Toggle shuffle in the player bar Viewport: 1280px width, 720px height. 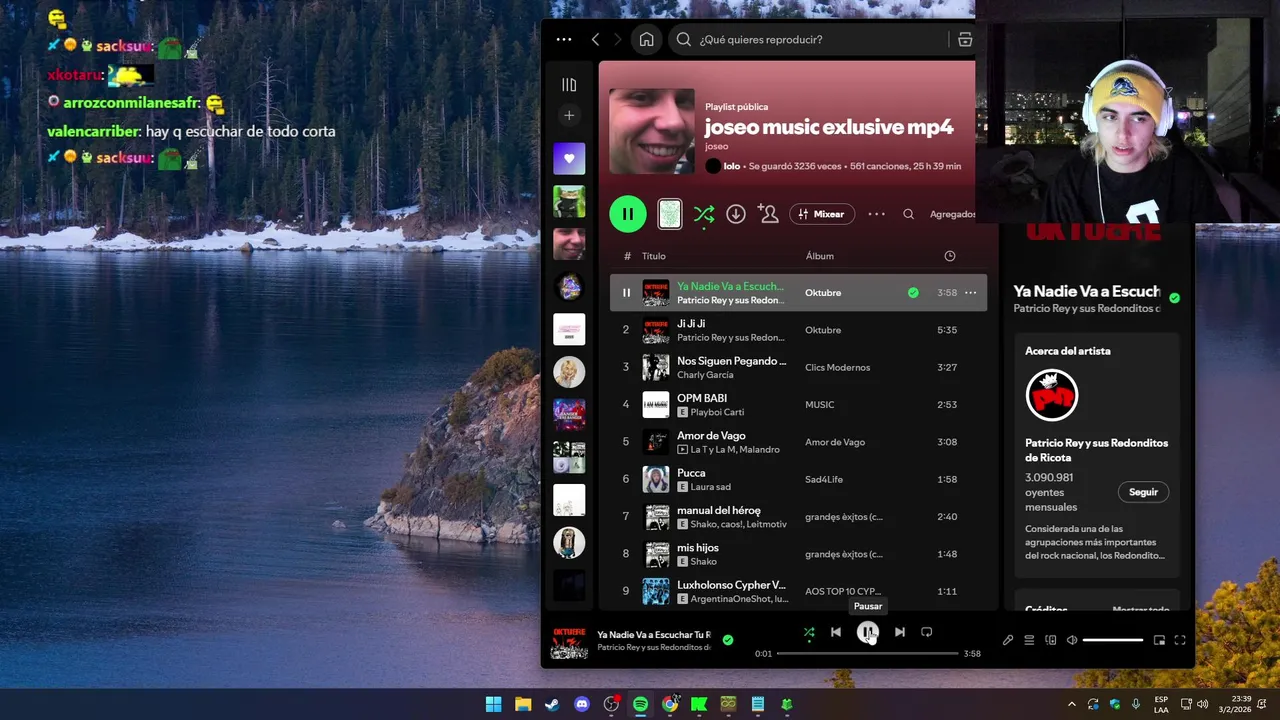pos(809,632)
